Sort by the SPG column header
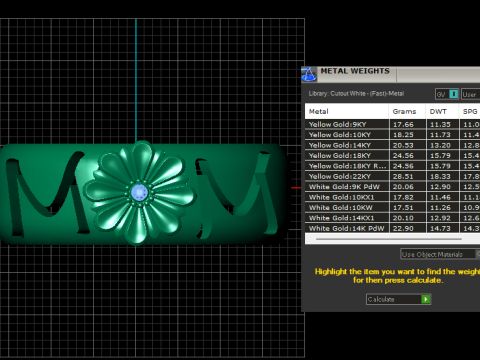 (x=470, y=111)
